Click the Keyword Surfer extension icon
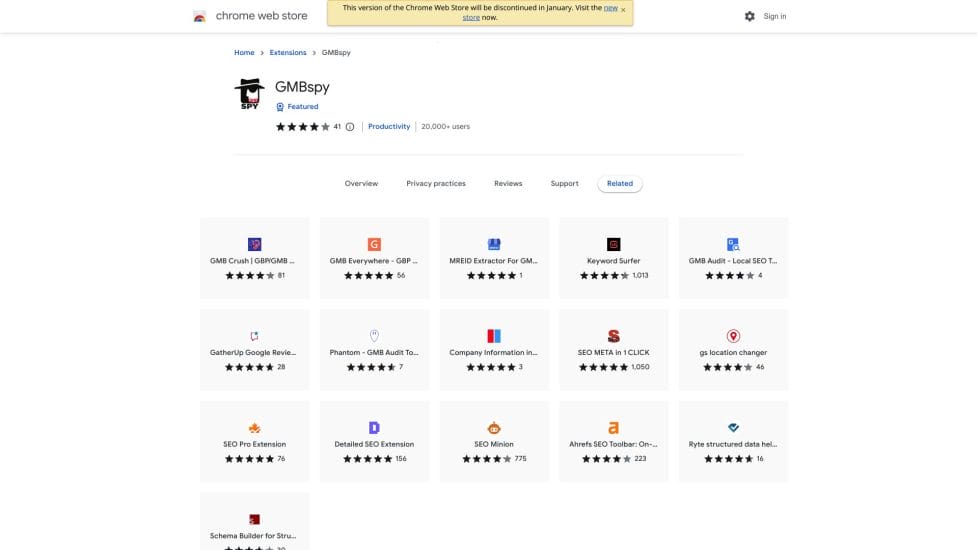 613,244
